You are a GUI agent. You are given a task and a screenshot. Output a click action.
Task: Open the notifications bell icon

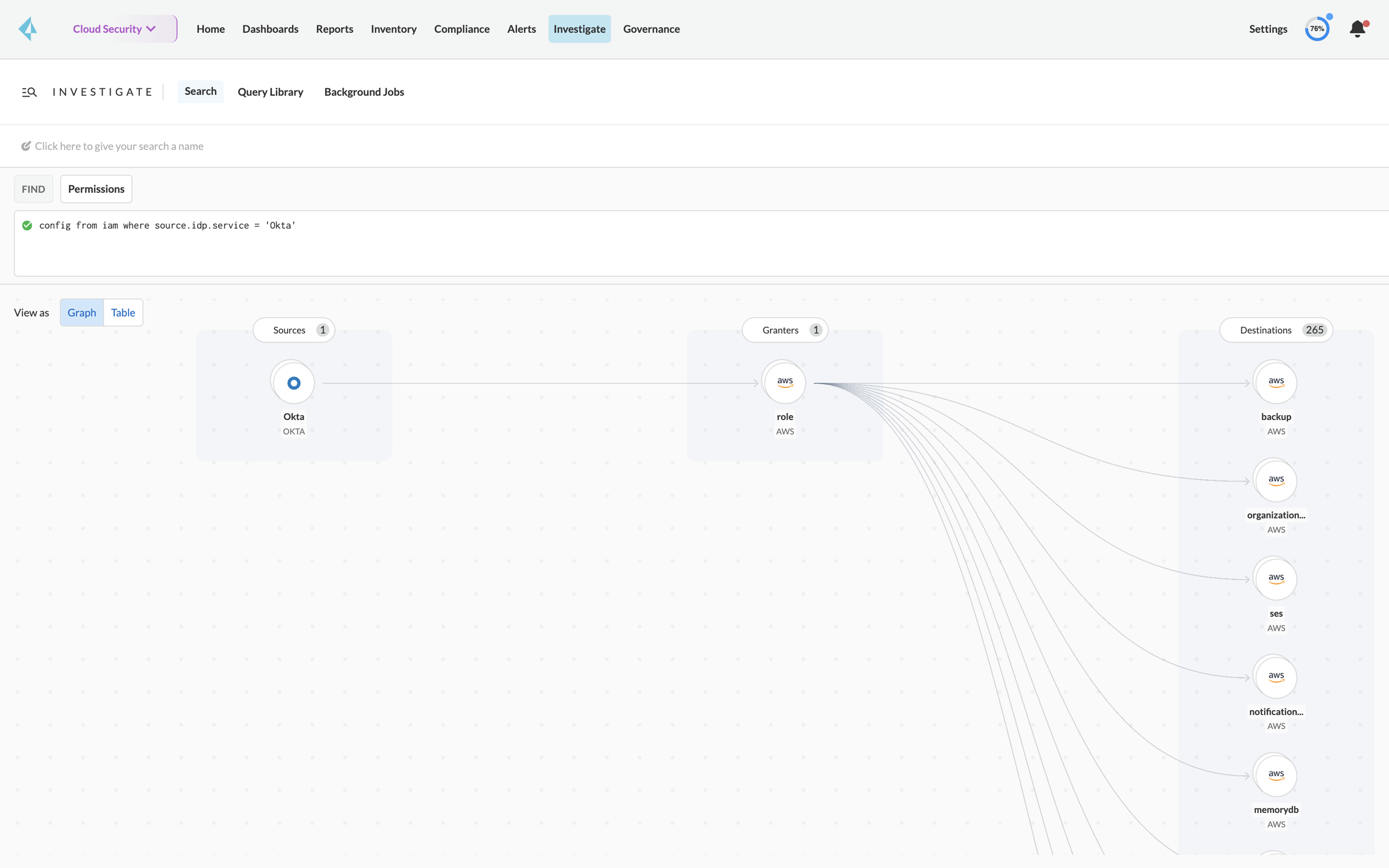1357,28
